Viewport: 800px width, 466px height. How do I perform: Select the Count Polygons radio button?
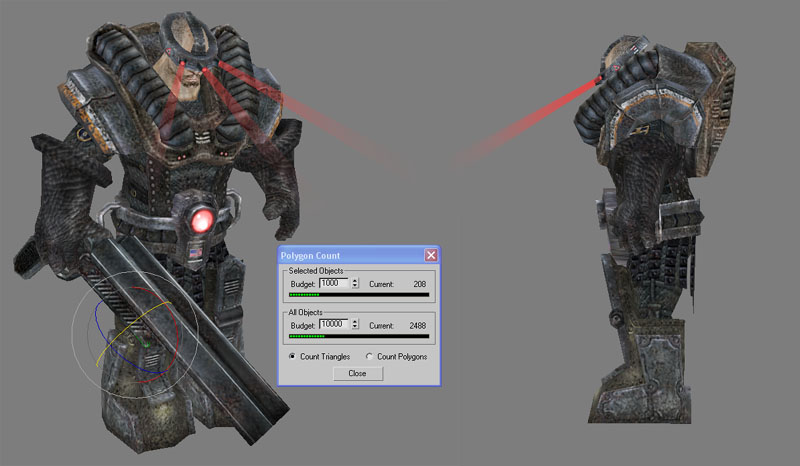pyautogui.click(x=369, y=356)
